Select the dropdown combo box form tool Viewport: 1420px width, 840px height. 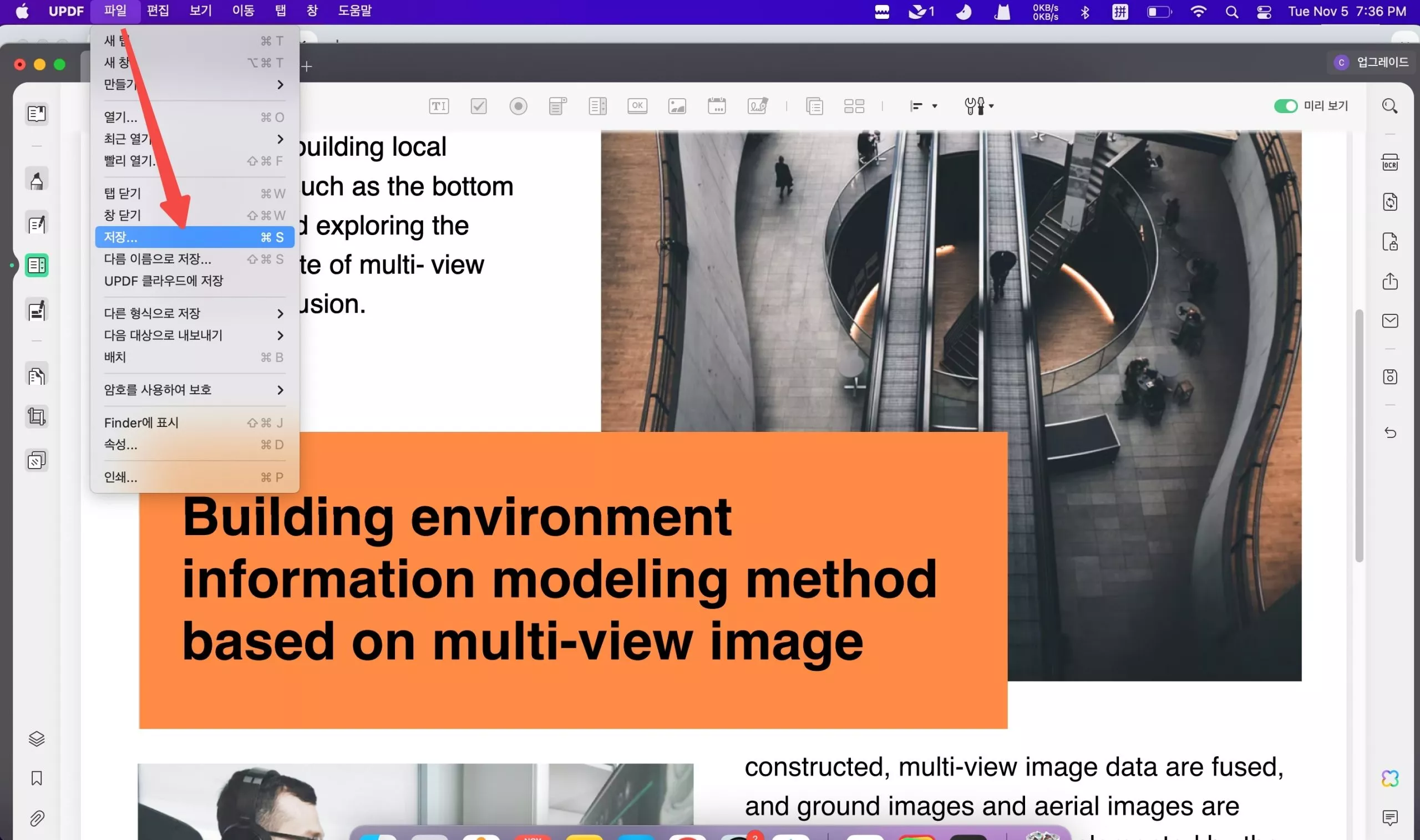[557, 106]
